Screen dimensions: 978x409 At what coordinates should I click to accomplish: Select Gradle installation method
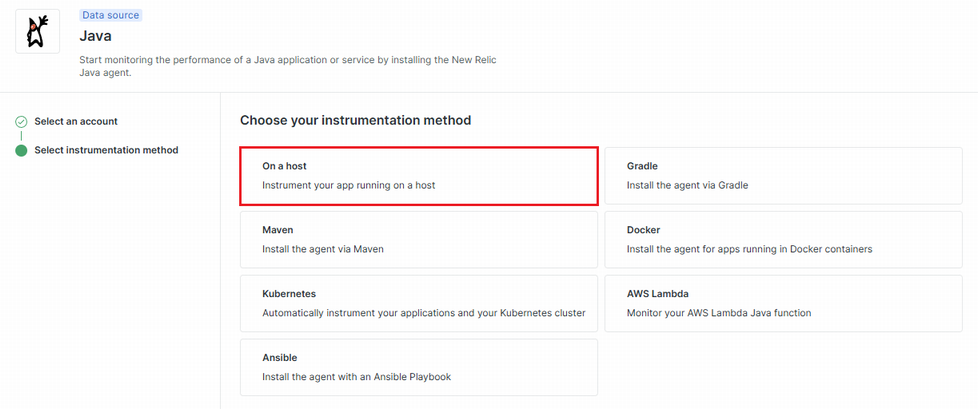[782, 176]
